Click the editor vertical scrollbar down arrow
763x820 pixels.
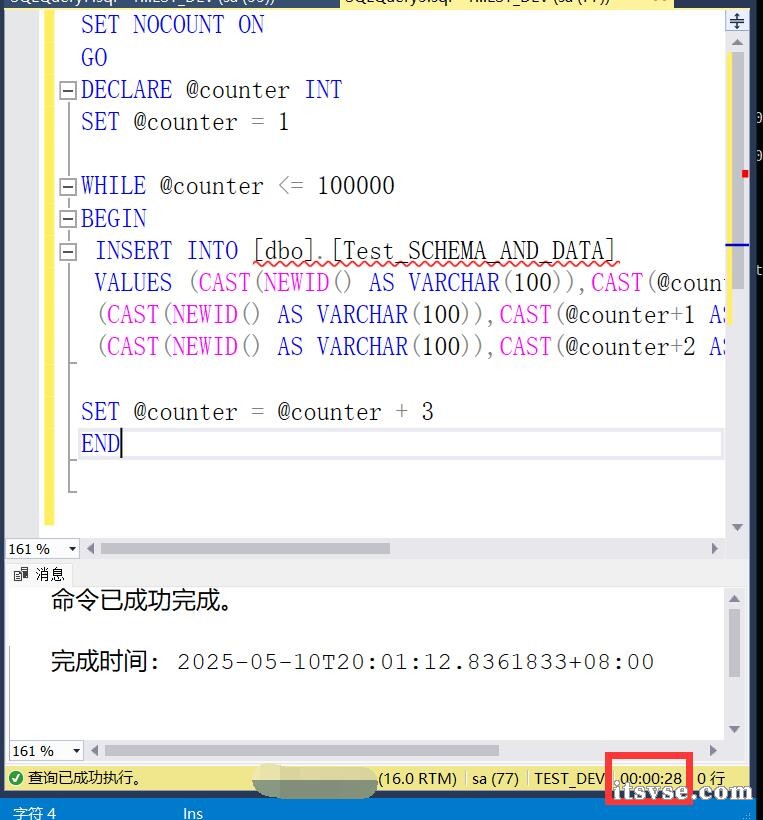[x=737, y=527]
